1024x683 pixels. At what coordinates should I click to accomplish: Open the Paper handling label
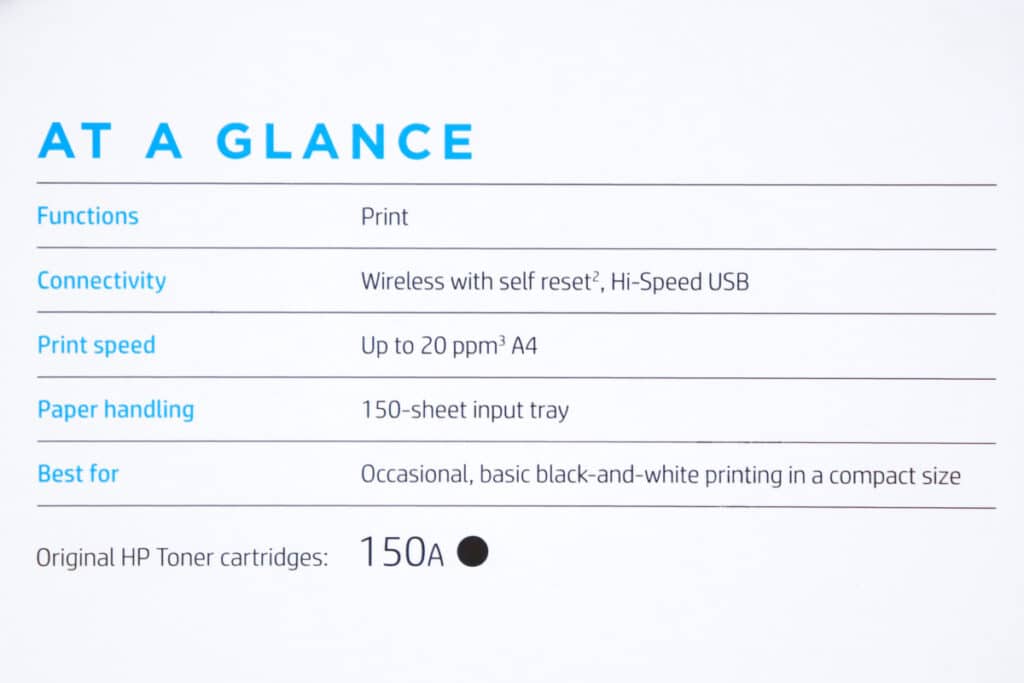(x=115, y=410)
